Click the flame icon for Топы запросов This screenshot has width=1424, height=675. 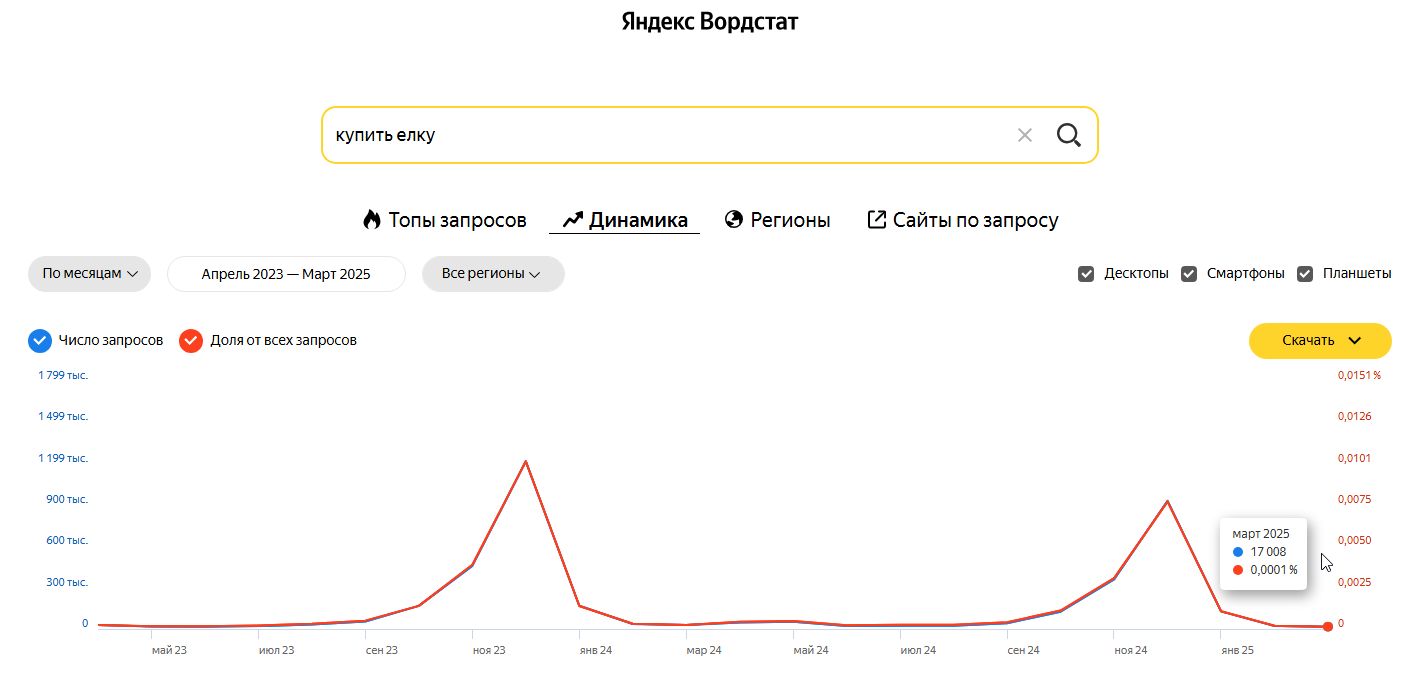click(x=372, y=220)
